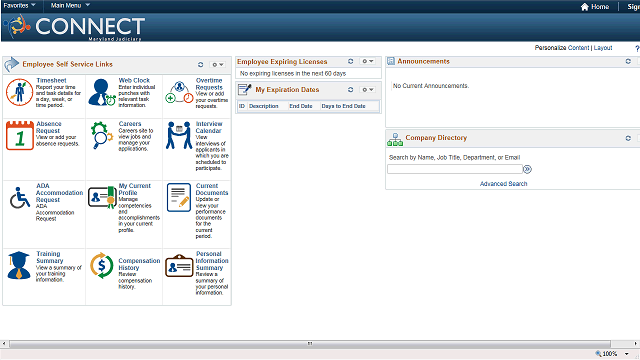
Task: Open the Timesheet link
Action: (51, 80)
